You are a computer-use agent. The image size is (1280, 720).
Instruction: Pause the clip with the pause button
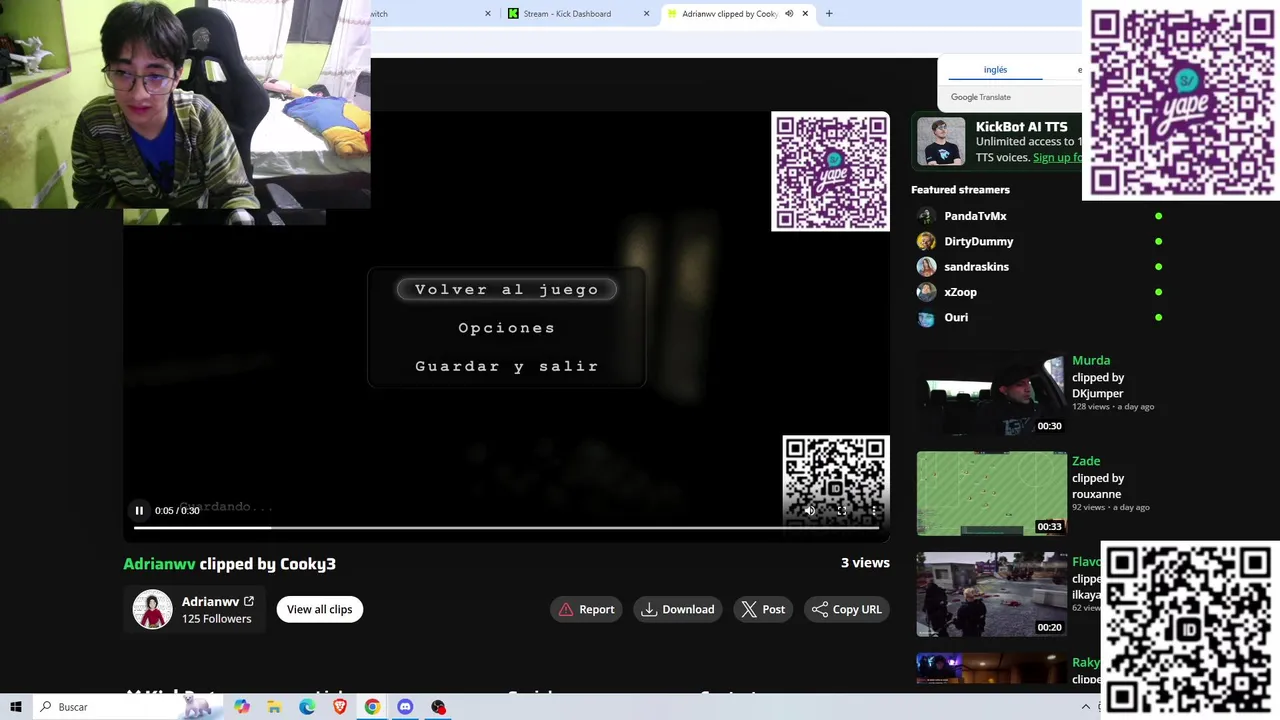[139, 511]
